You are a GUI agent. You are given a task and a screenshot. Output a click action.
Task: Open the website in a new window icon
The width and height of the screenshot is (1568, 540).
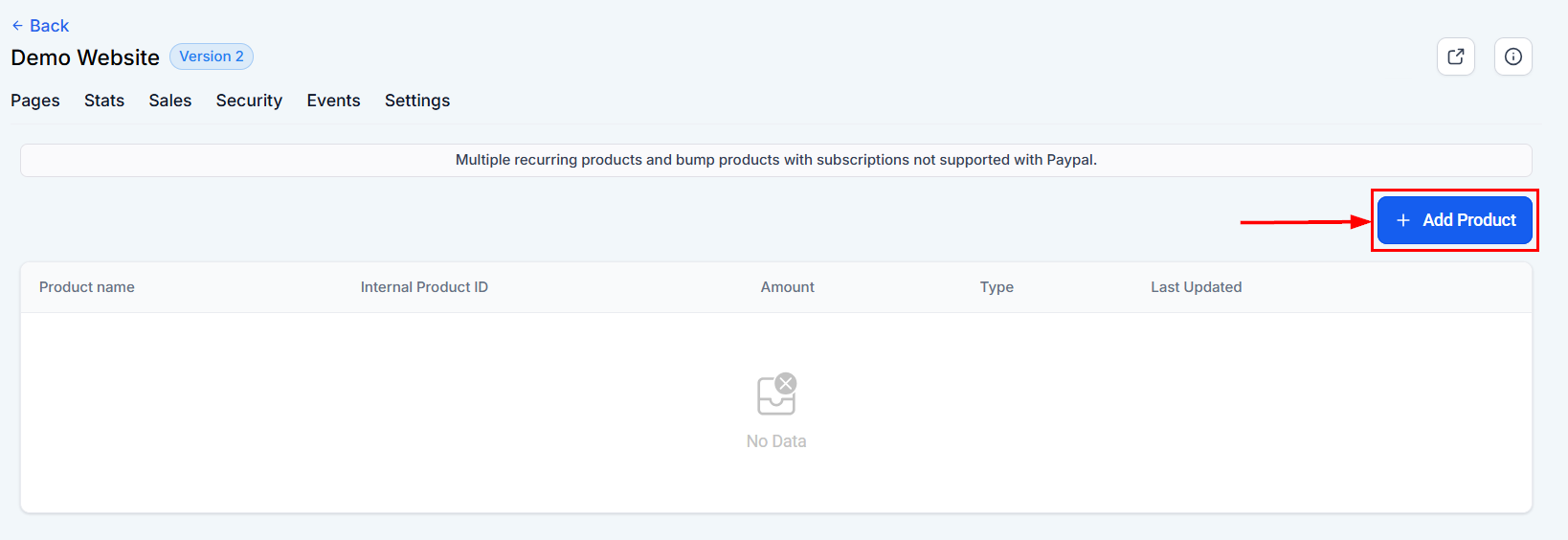(1455, 56)
